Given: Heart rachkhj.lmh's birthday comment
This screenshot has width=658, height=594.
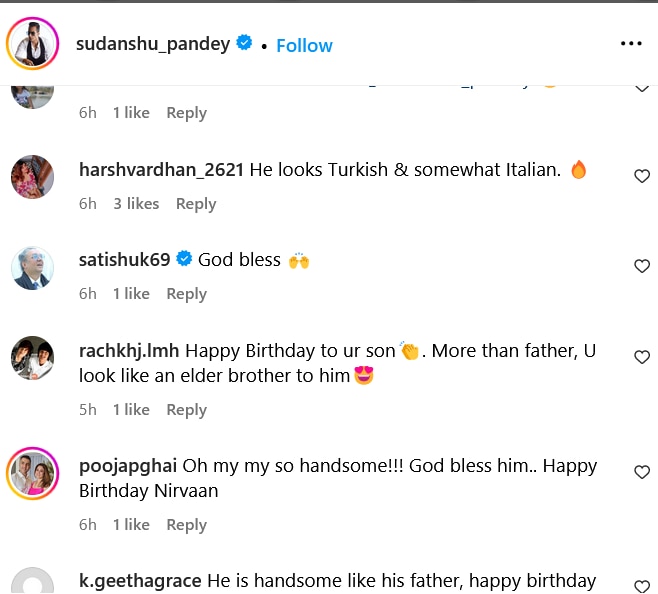Looking at the screenshot, I should (642, 357).
